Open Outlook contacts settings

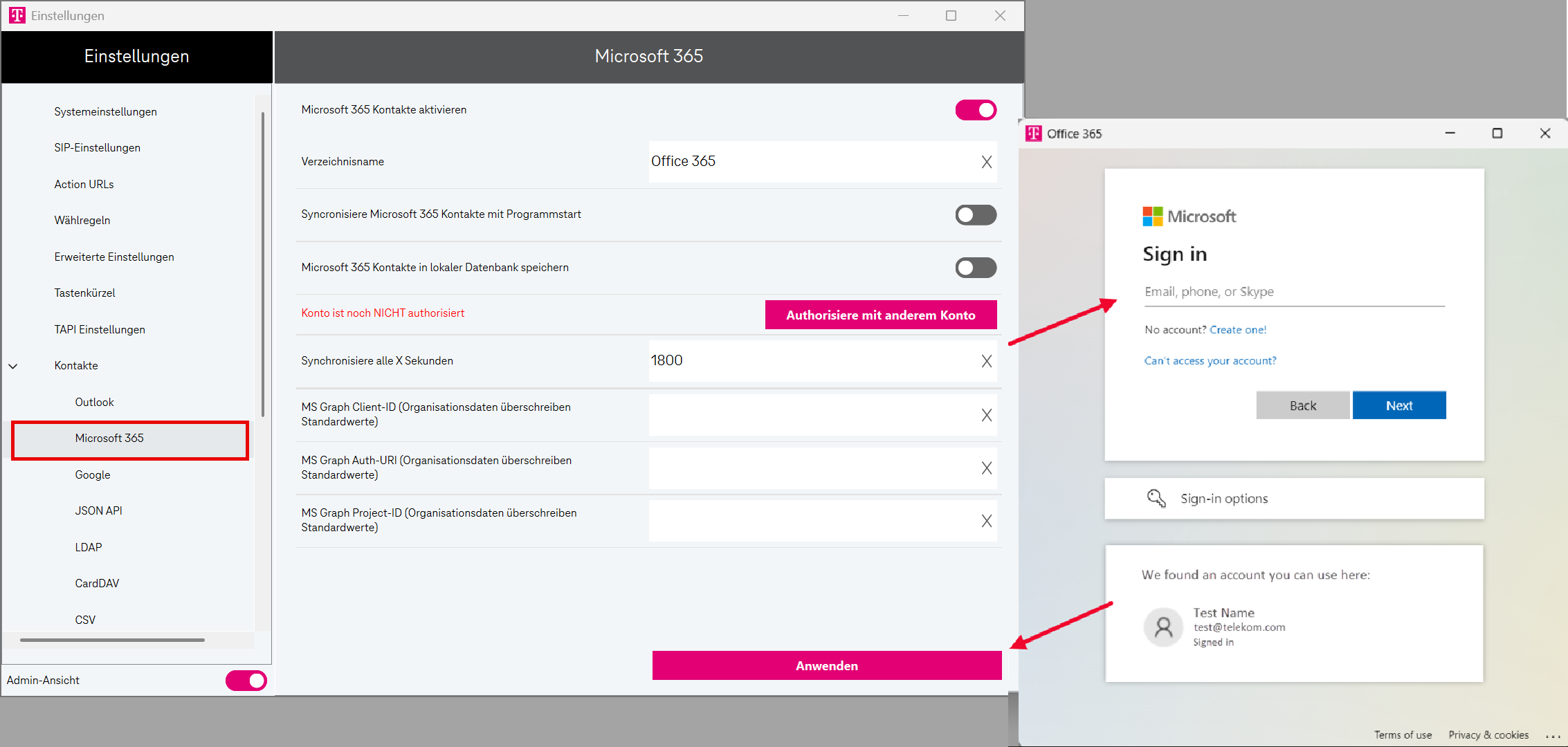94,402
